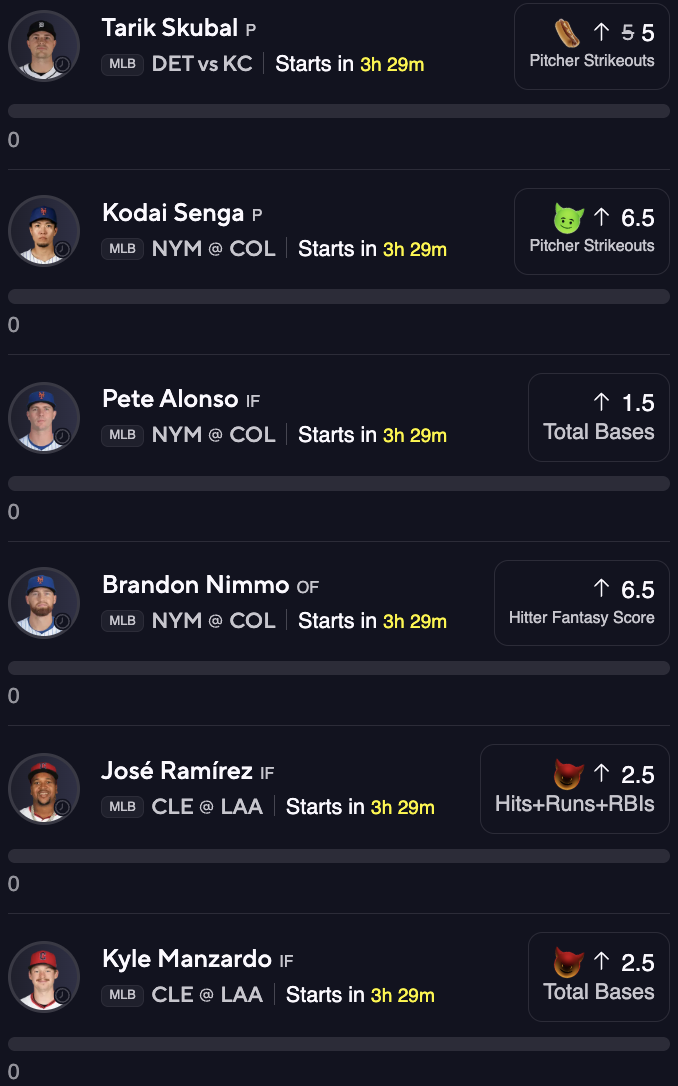The height and width of the screenshot is (1086, 678).
Task: Click the up arrow on Brandon Nimmo's 6.5 line
Action: [601, 589]
